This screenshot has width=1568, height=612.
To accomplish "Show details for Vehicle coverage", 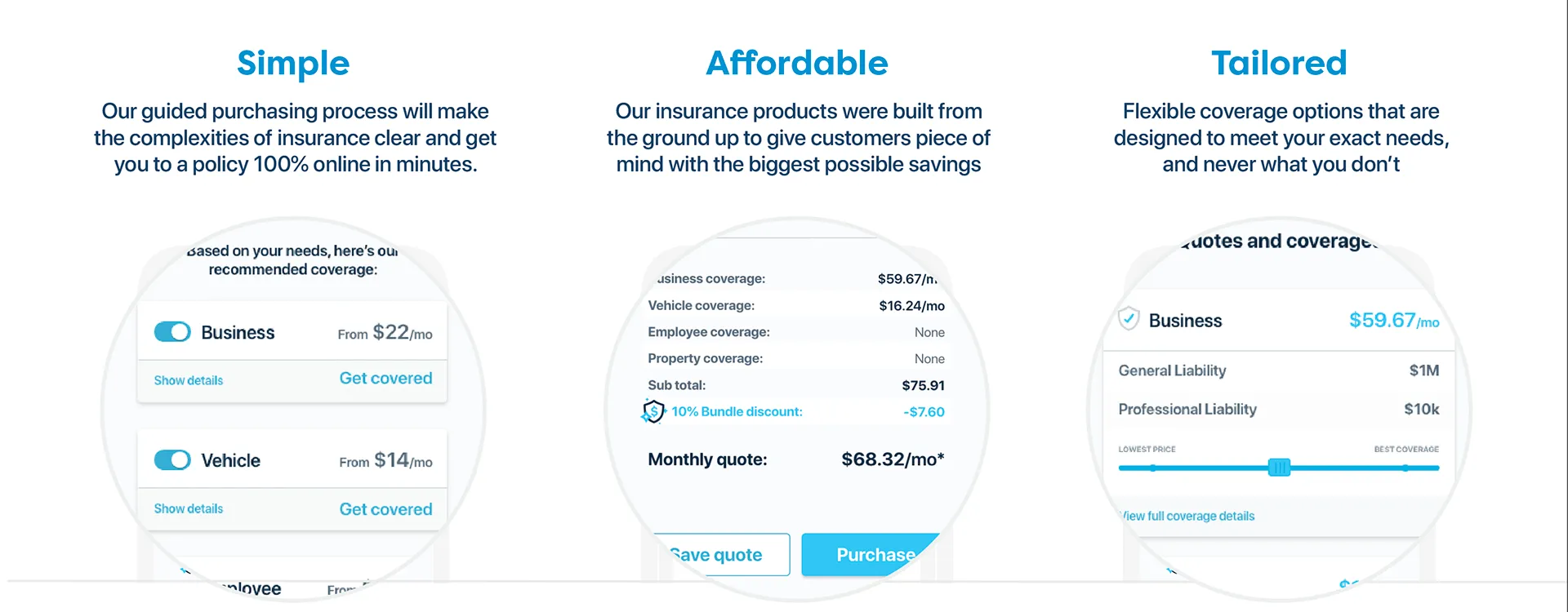I will point(189,508).
